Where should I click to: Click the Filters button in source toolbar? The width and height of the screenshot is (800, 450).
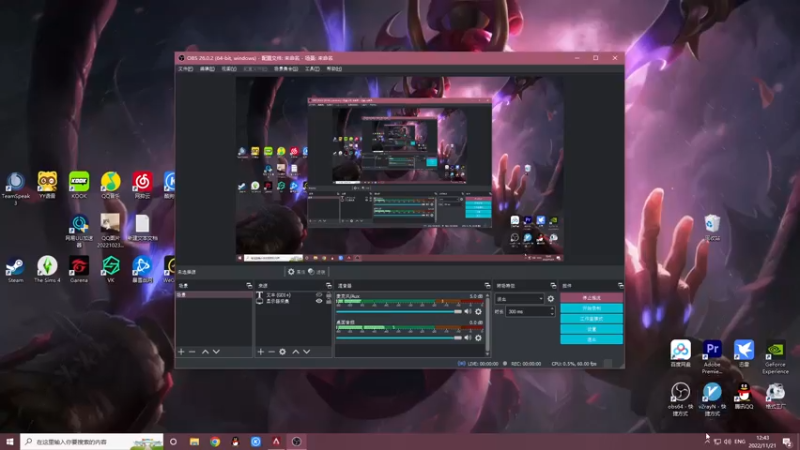click(x=317, y=272)
